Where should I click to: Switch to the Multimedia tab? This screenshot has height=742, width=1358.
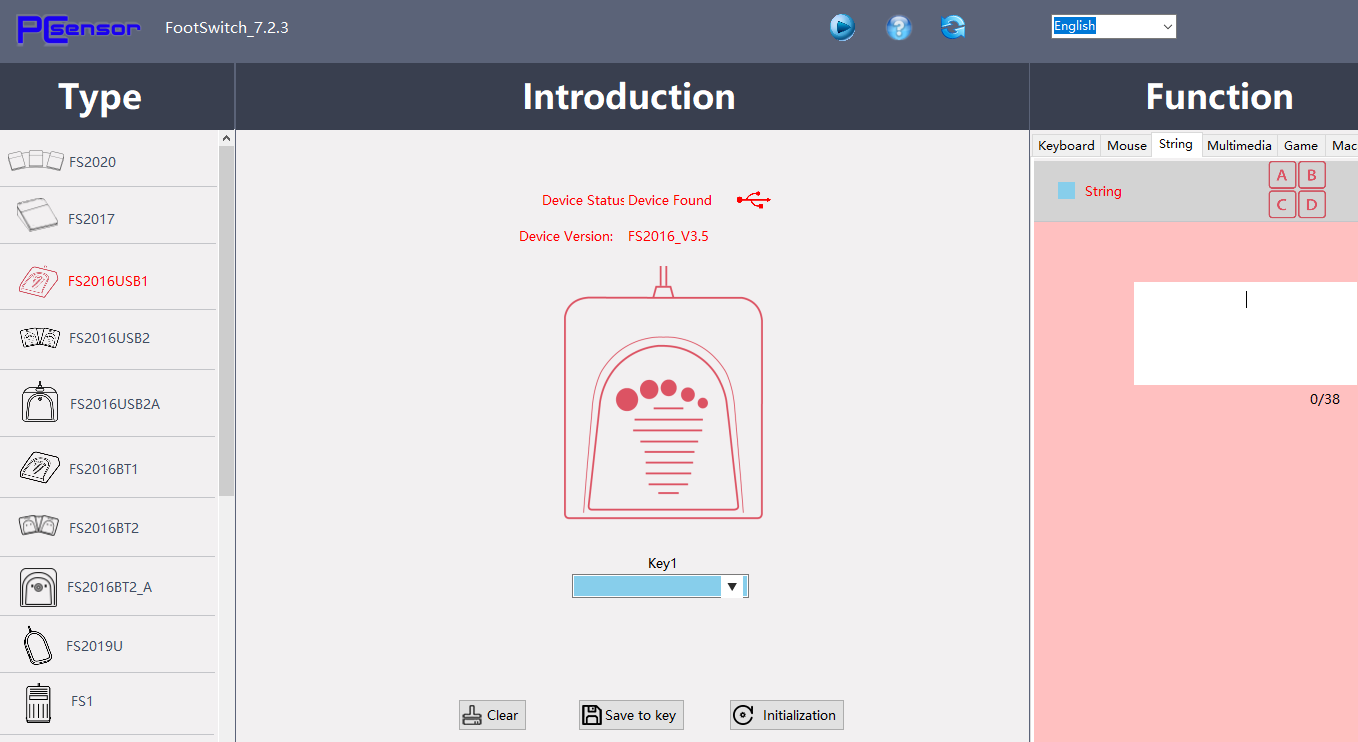click(1239, 145)
